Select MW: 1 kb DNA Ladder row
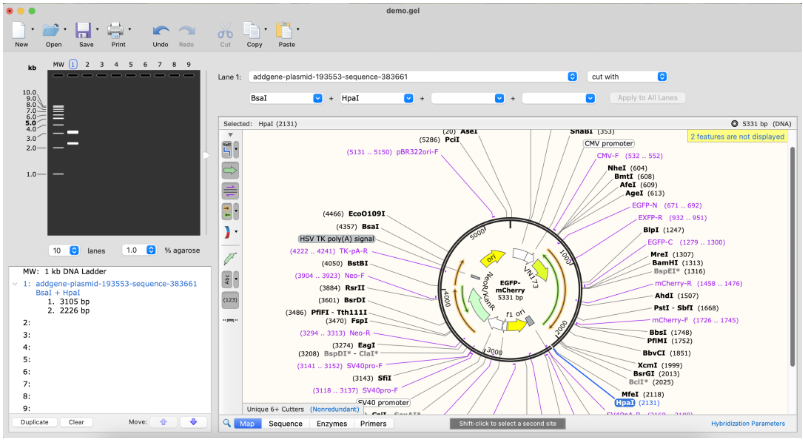 [65, 271]
